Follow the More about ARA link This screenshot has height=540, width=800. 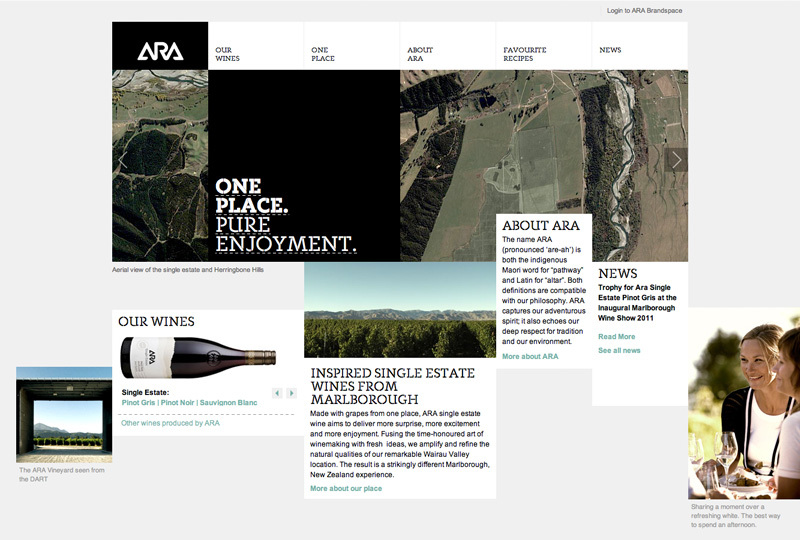[x=530, y=356]
